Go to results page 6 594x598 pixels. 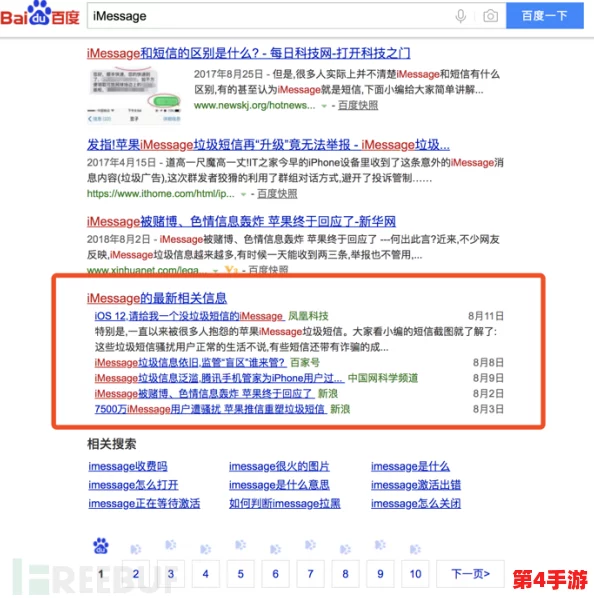point(275,574)
